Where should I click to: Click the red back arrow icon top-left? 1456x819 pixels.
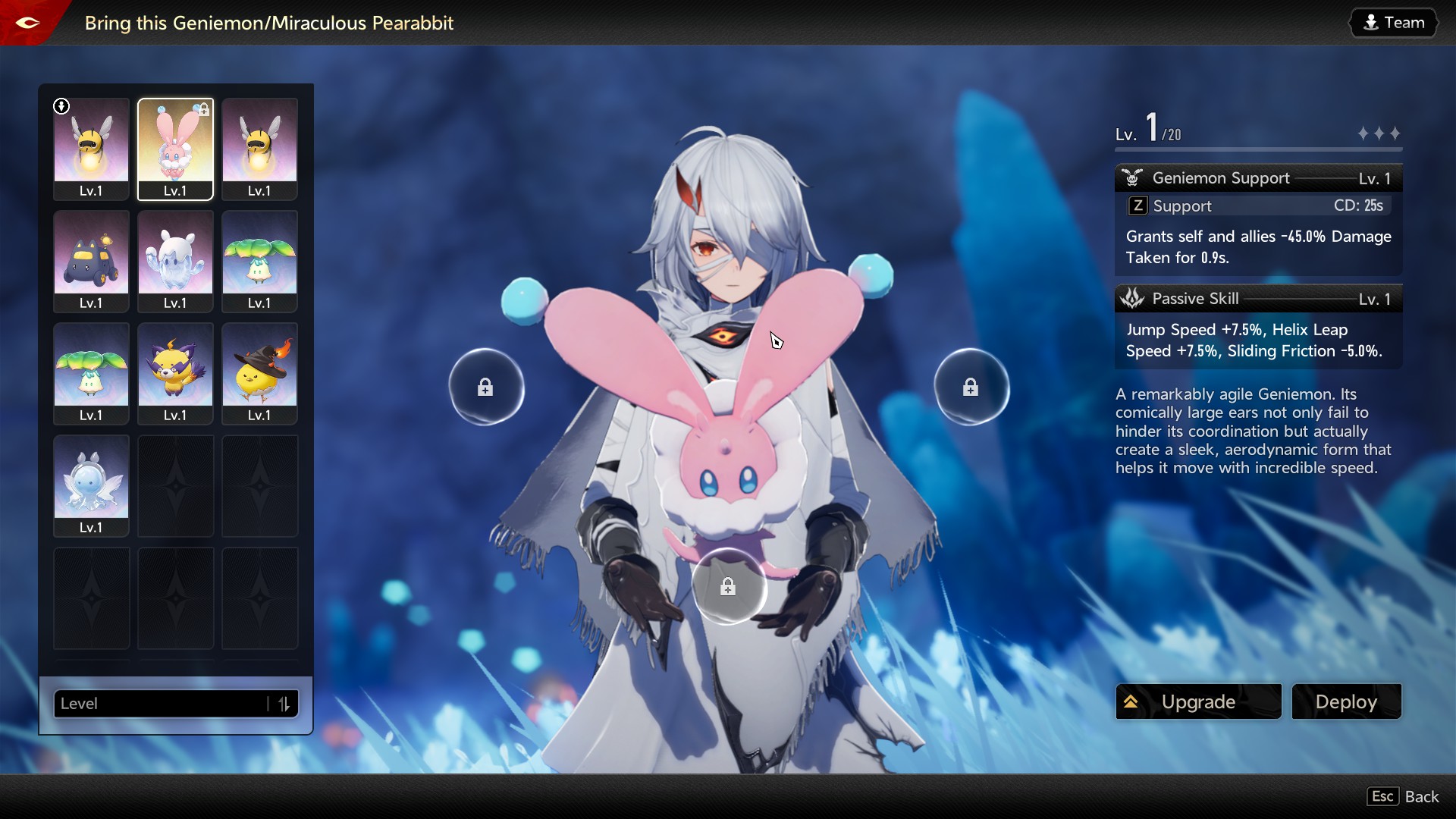pyautogui.click(x=27, y=23)
